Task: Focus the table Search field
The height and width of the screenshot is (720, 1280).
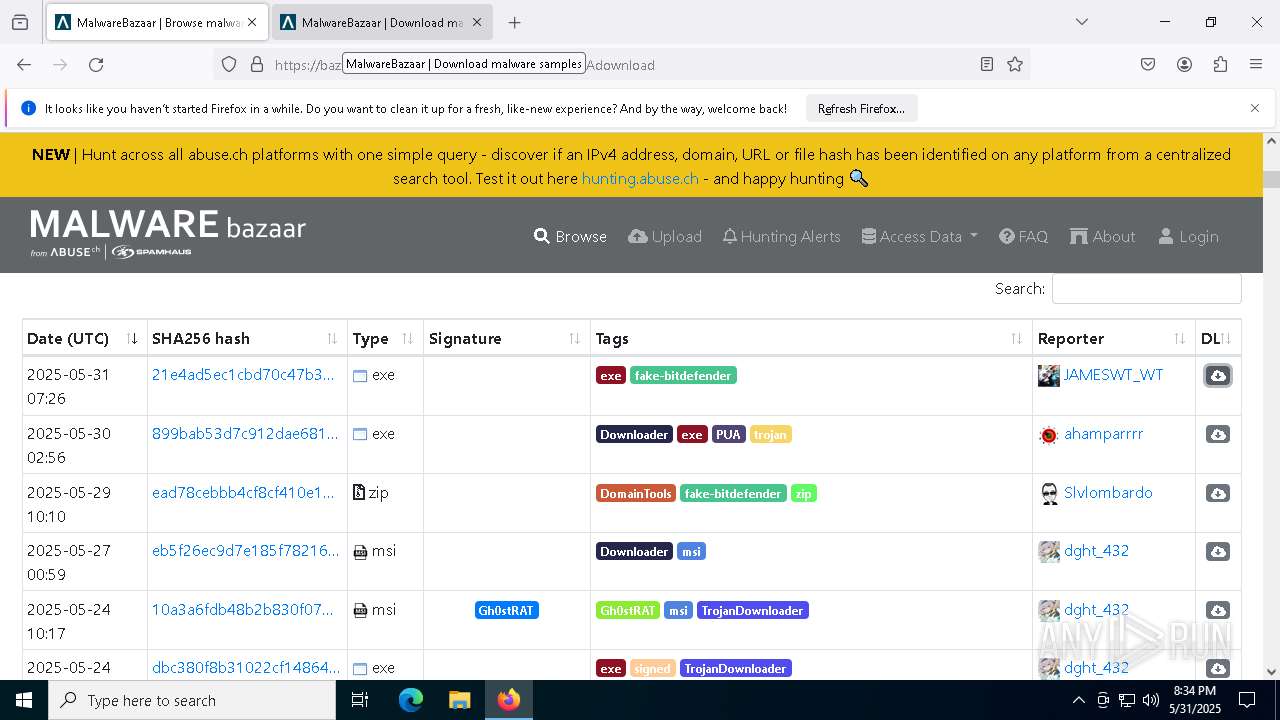Action: (x=1146, y=288)
